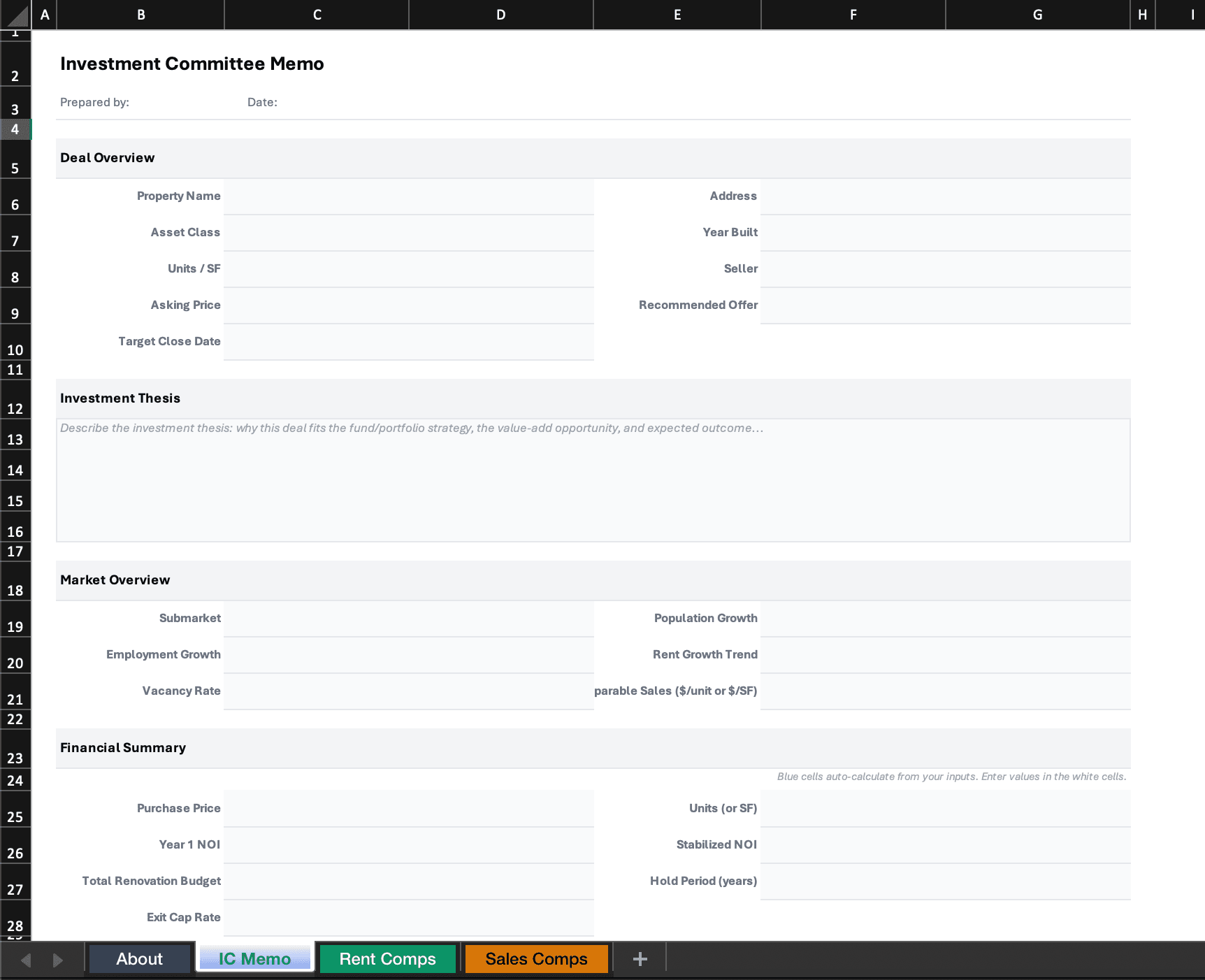Click the right sheet navigation arrow
The image size is (1205, 980).
56,958
